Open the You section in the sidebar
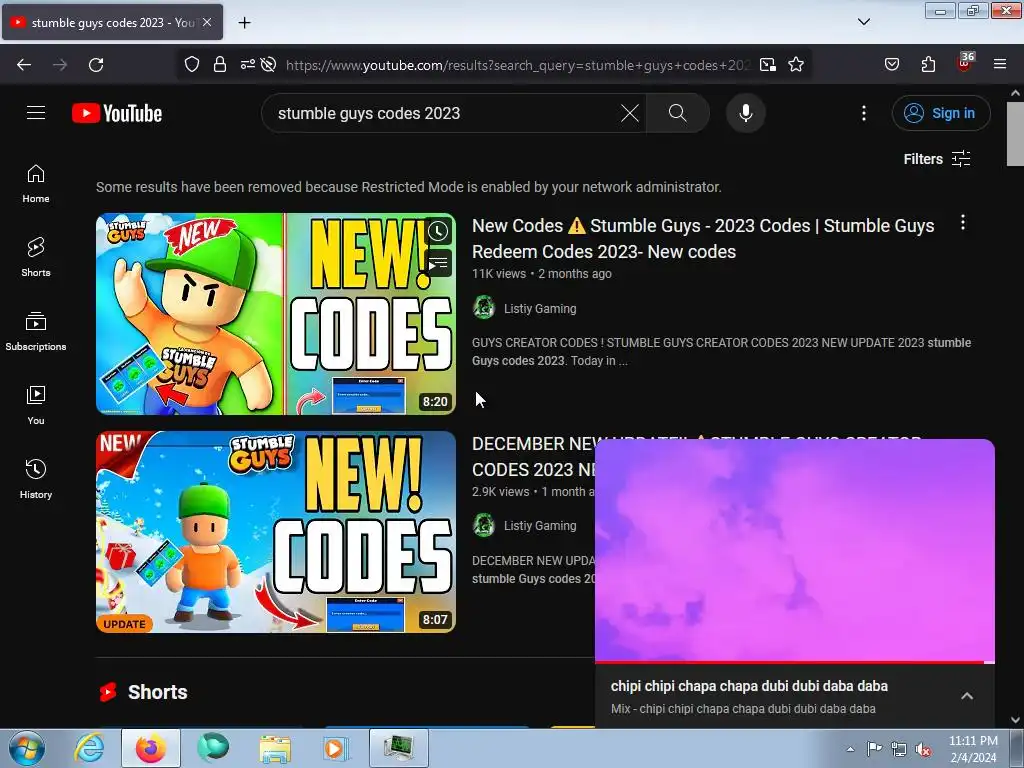The image size is (1024, 768). pos(36,406)
